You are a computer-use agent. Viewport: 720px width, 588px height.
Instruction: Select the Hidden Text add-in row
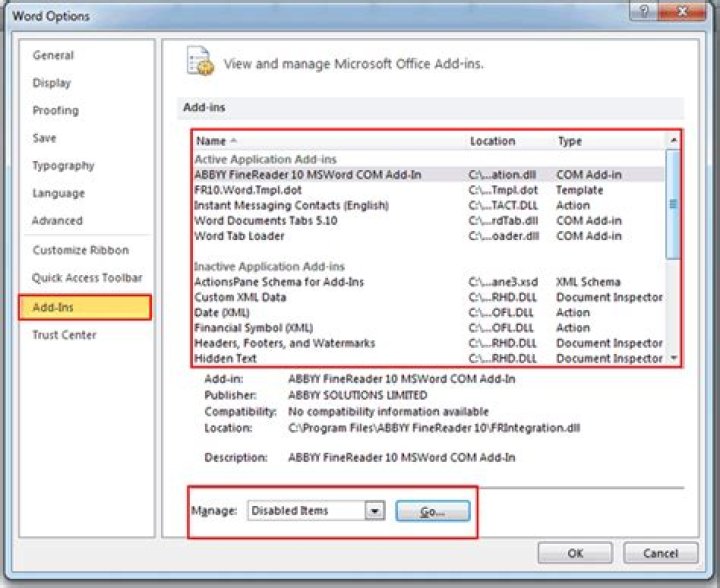428,358
